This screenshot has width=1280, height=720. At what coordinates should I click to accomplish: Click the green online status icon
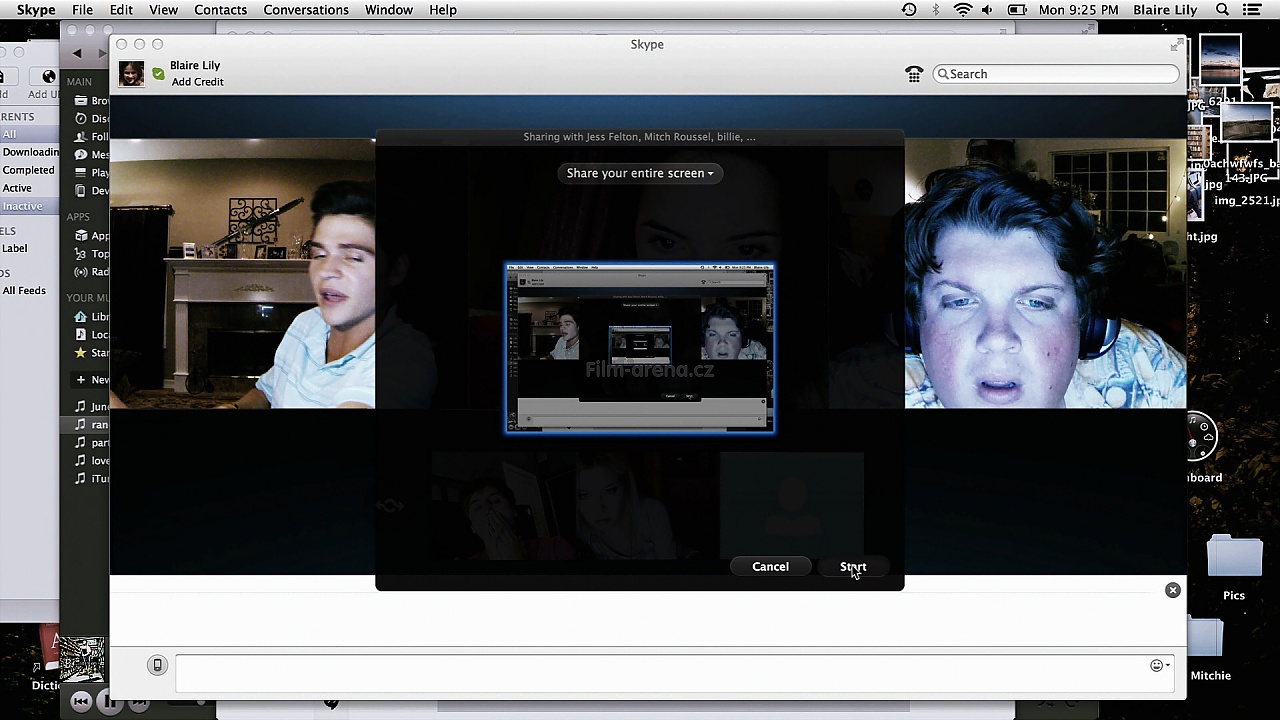(158, 74)
